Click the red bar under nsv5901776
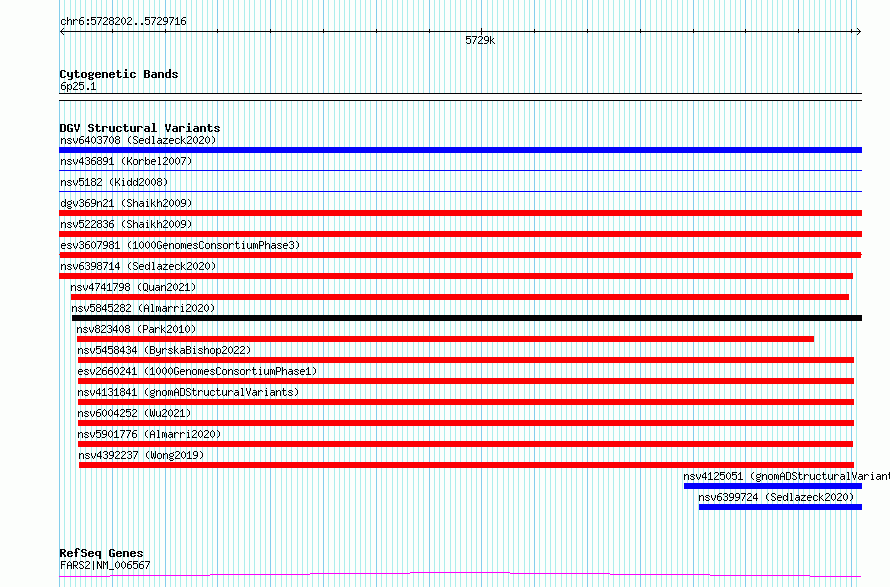 (x=465, y=444)
